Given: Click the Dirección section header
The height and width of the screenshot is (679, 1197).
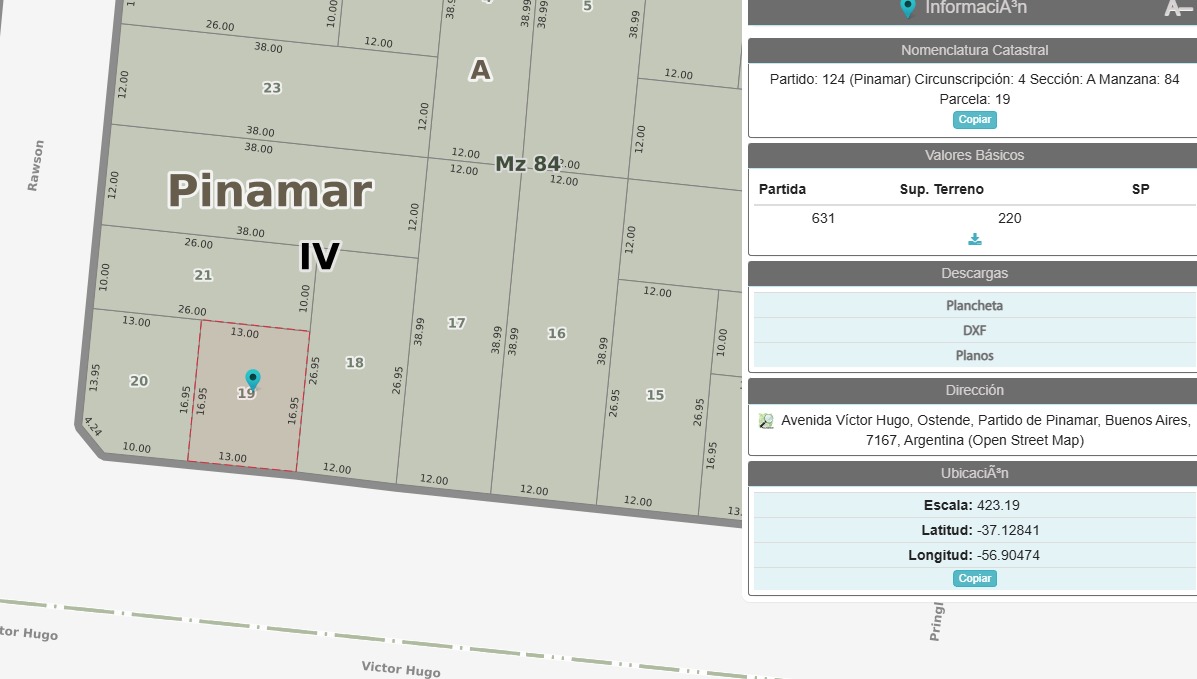Looking at the screenshot, I should click(974, 390).
